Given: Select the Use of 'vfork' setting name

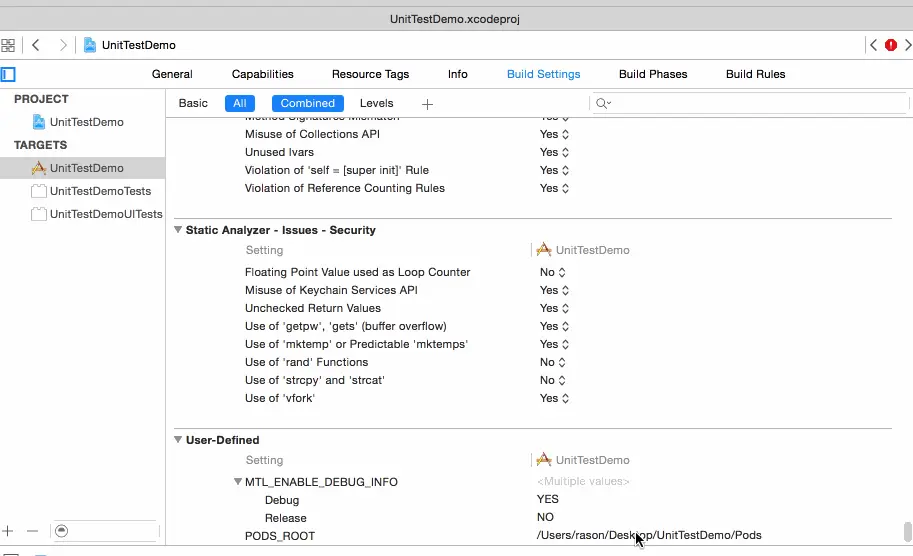Looking at the screenshot, I should [279, 398].
